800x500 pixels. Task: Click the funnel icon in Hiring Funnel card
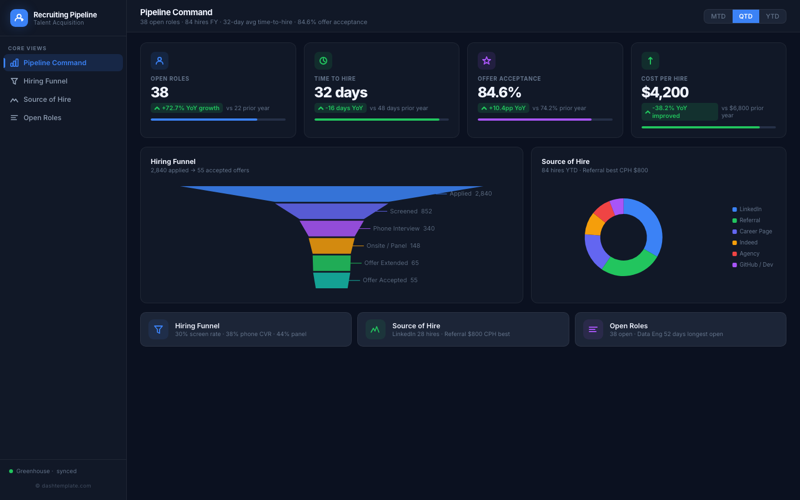pos(158,329)
